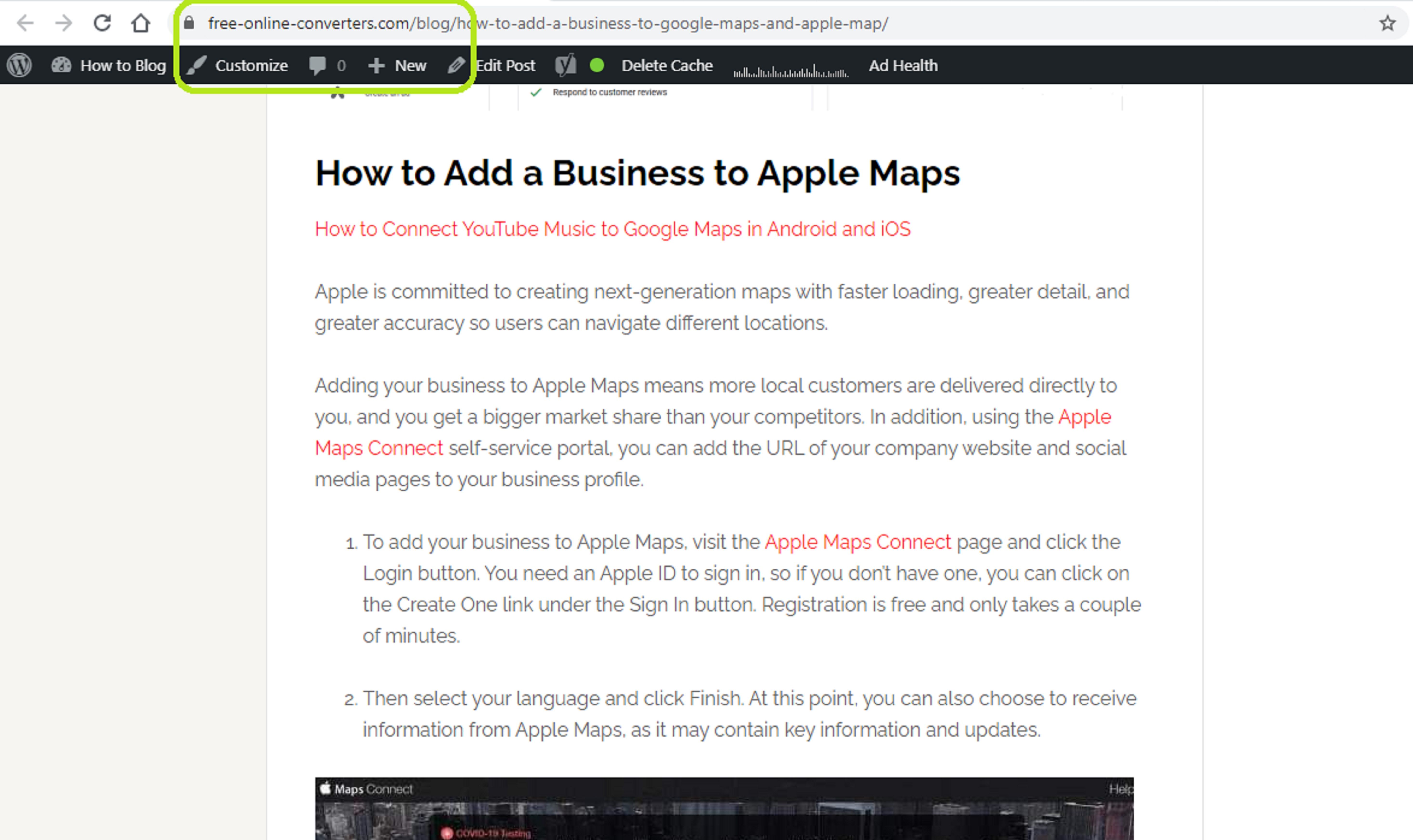Viewport: 1413px width, 840px height.
Task: Open the Ad Health menu item
Action: [x=903, y=66]
